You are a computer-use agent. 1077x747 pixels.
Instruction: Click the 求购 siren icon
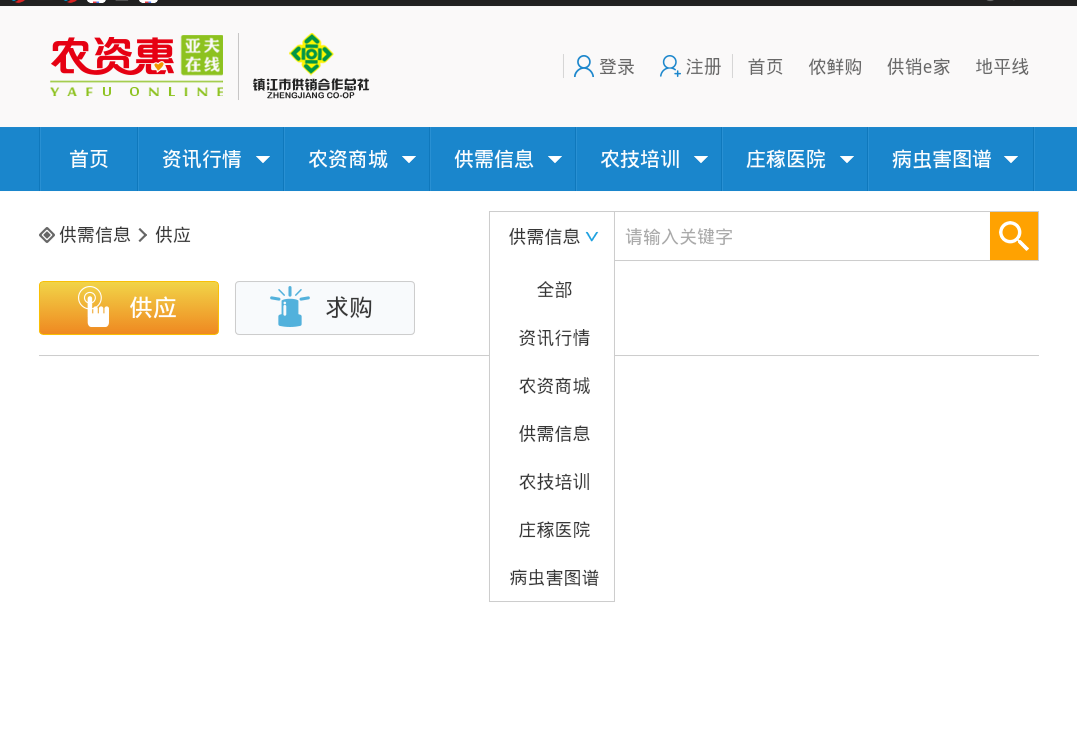click(x=290, y=307)
